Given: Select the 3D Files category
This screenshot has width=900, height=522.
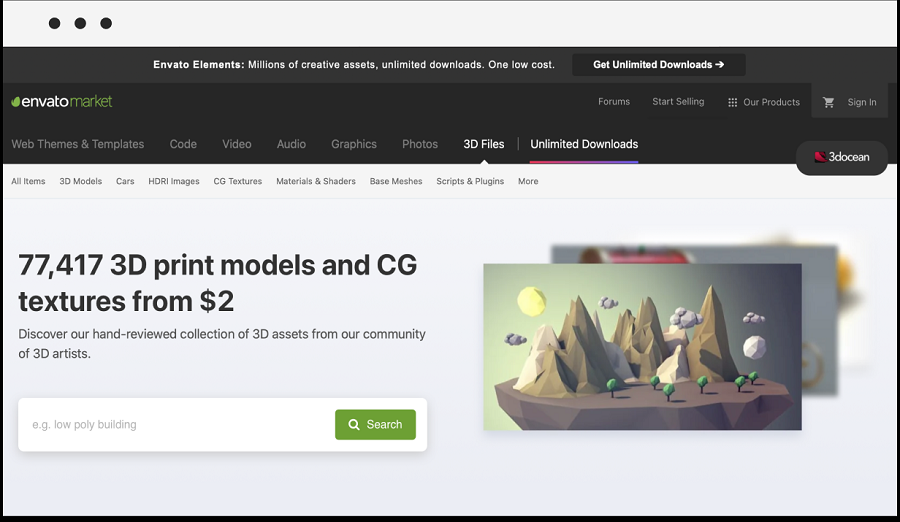Looking at the screenshot, I should click(x=483, y=144).
